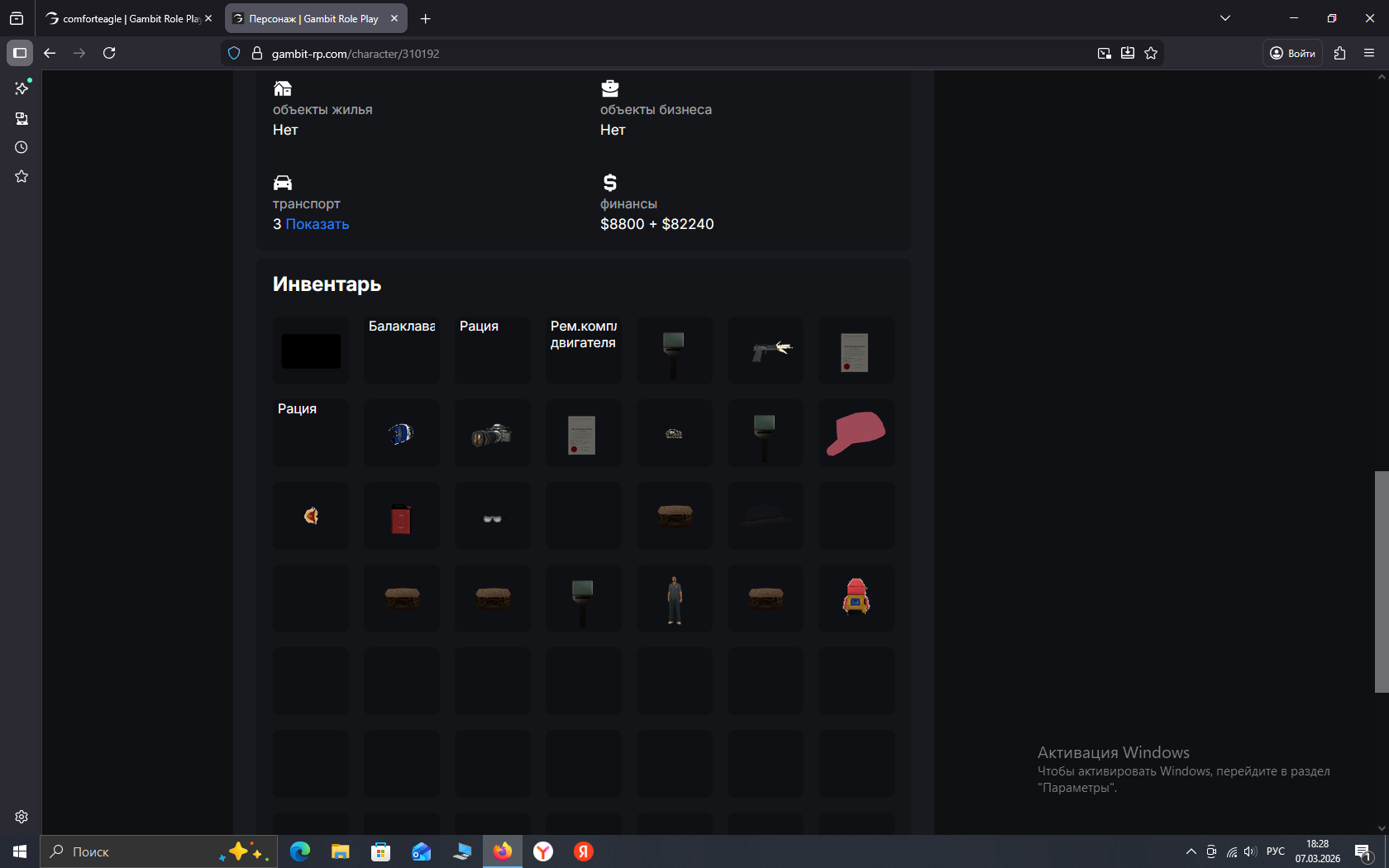Image resolution: width=1389 pixels, height=868 pixels.
Task: Click the Рем.компл двигателя inventory slot
Action: tap(583, 351)
